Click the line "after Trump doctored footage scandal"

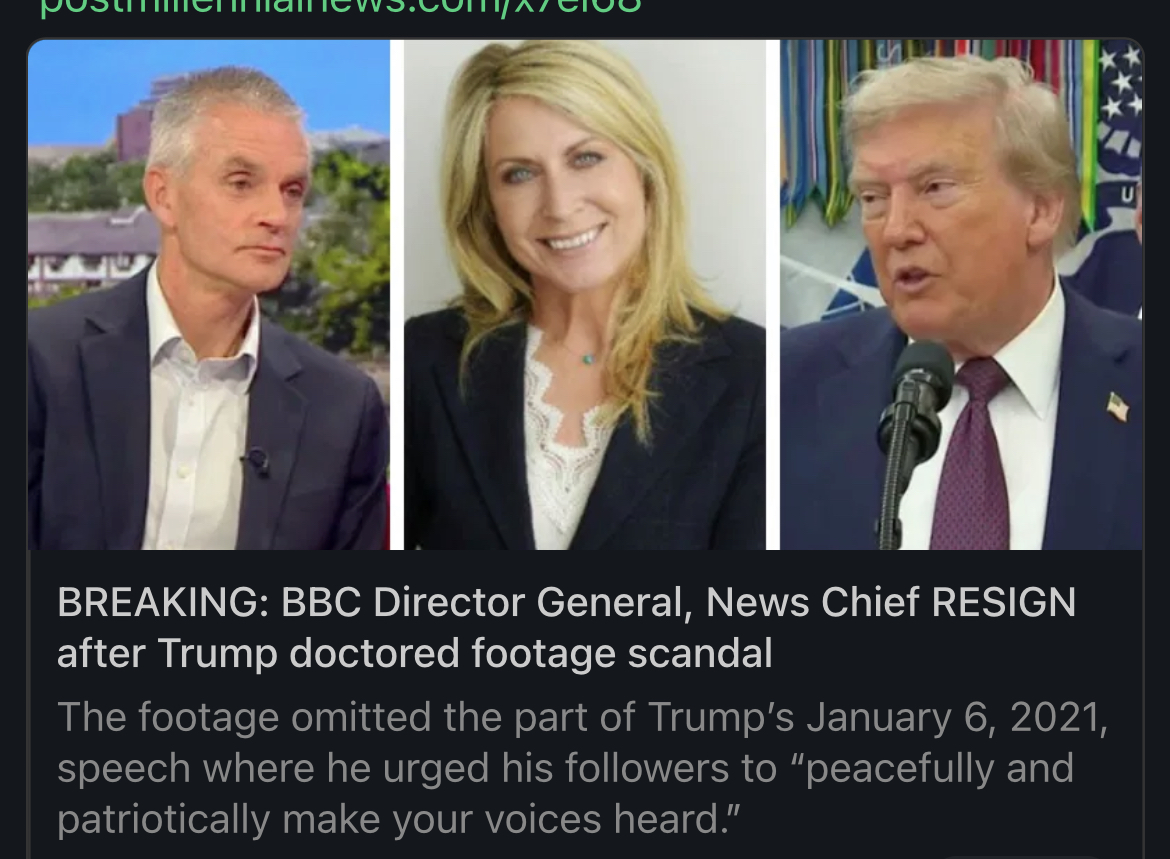[415, 654]
